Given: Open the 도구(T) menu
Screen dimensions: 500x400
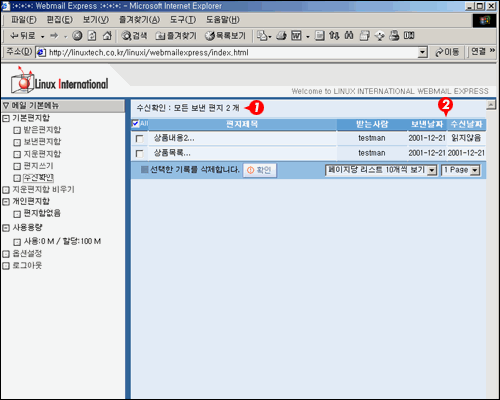Looking at the screenshot, I should (183, 20).
